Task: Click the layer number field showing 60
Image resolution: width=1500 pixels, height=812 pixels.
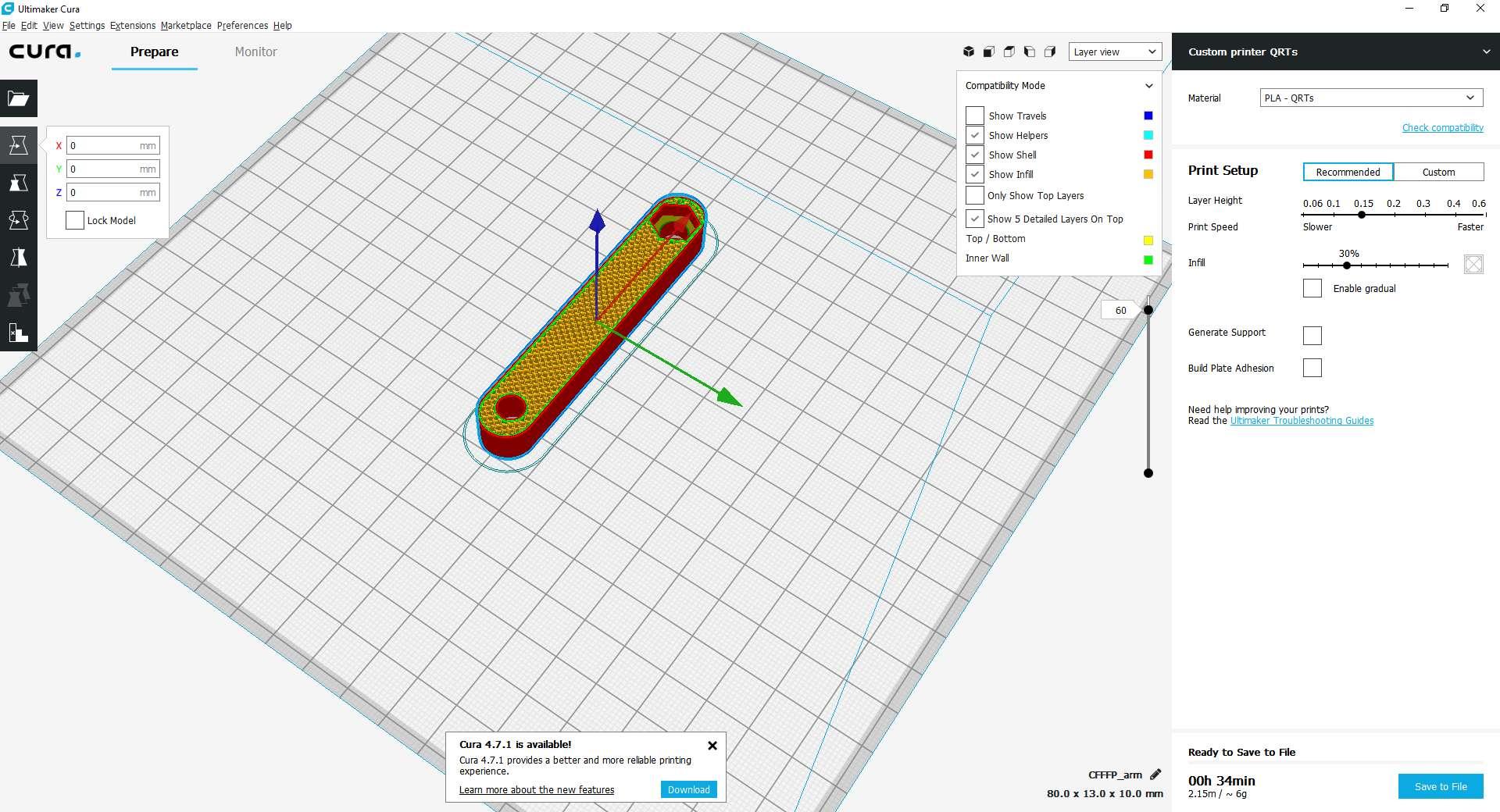Action: [1120, 310]
